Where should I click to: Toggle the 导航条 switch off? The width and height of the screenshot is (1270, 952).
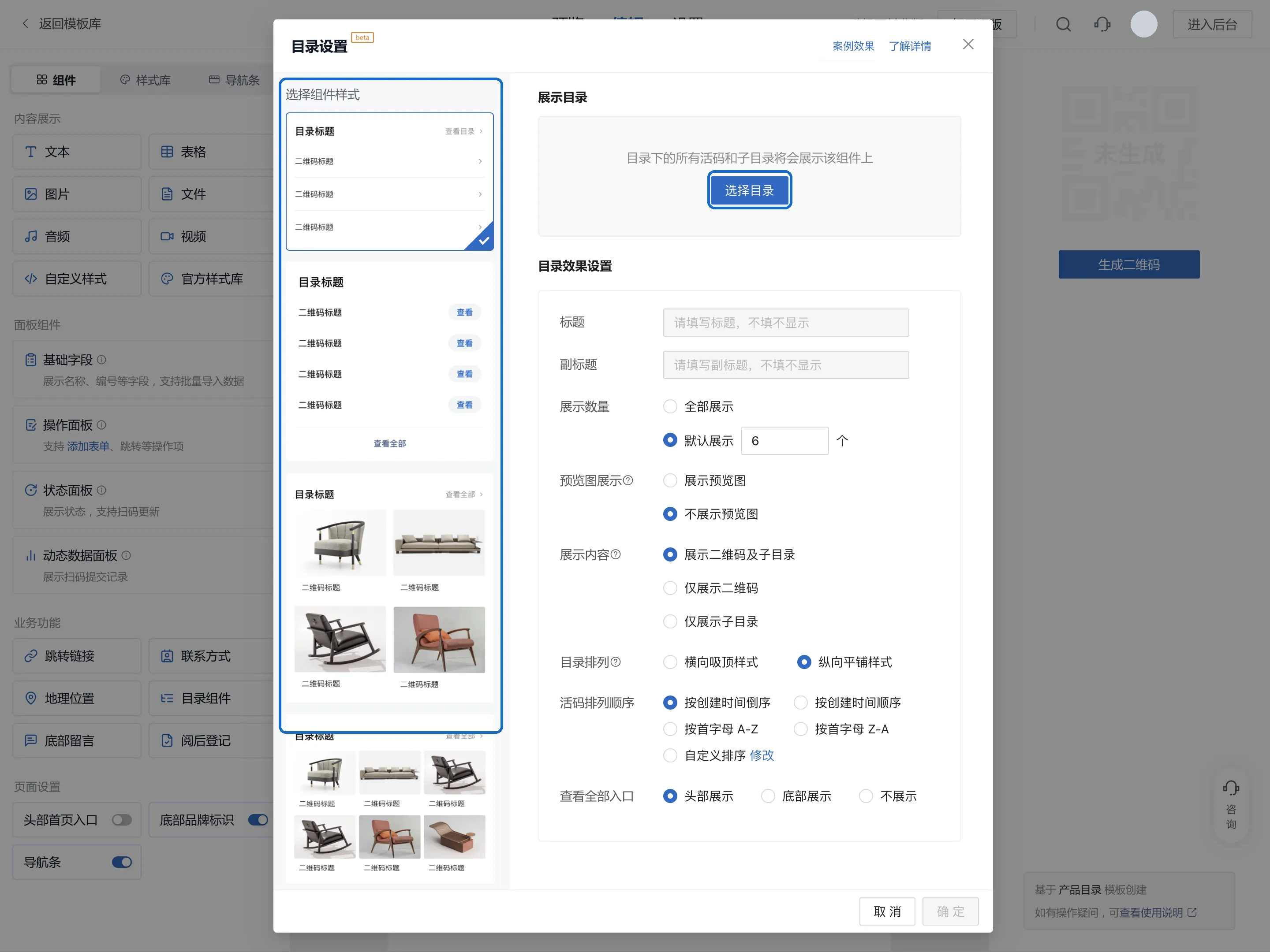pyautogui.click(x=122, y=863)
